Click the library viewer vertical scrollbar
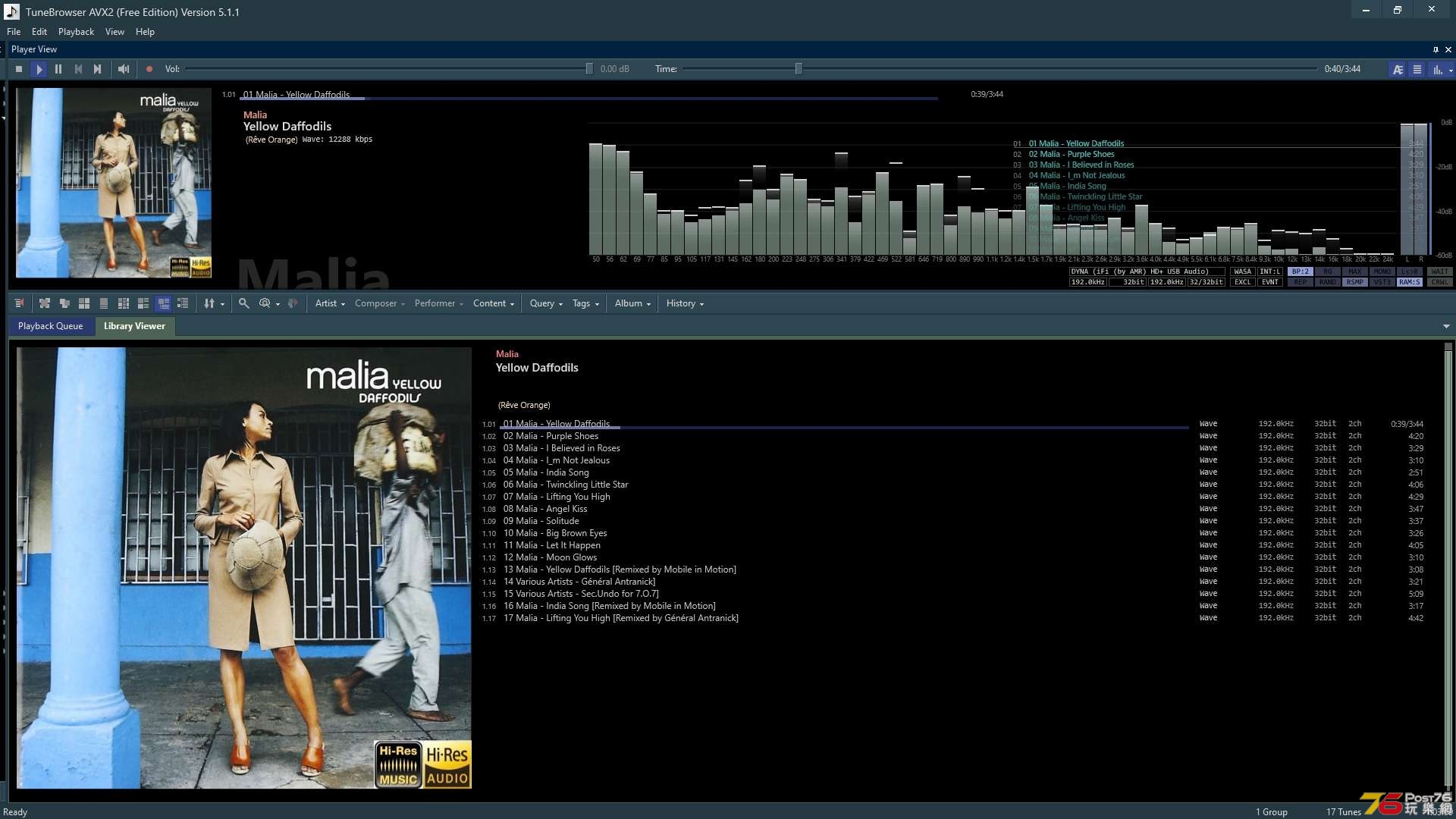Screen dimensions: 1456x819 click(1448, 566)
